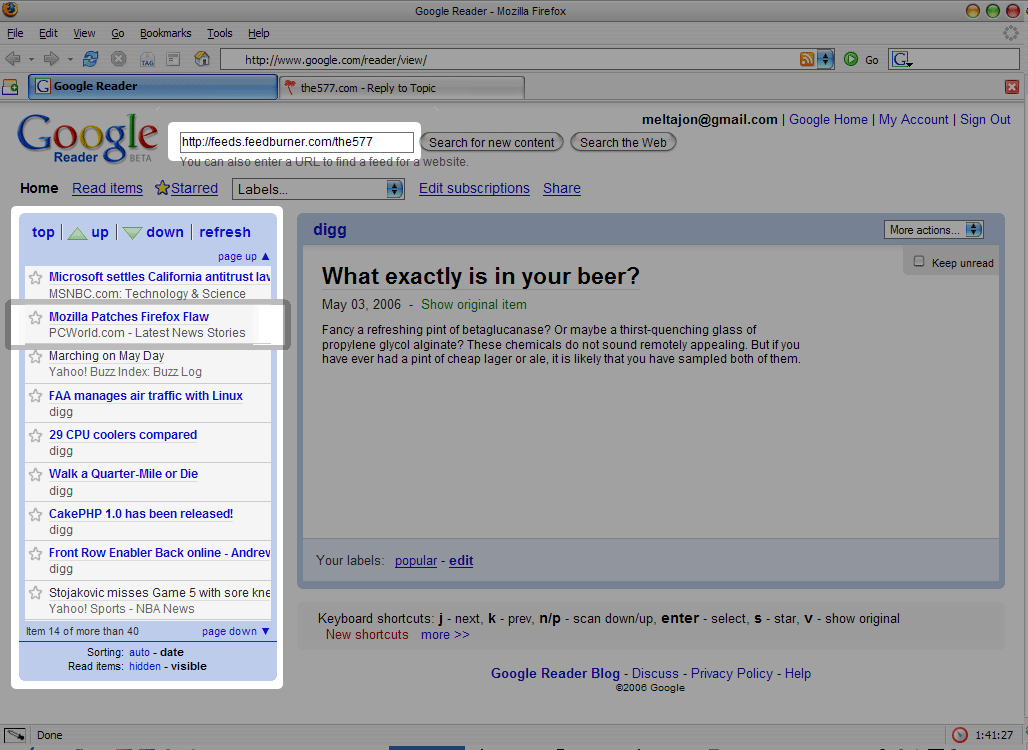Click the browser back arrow icon
The width and height of the screenshot is (1028, 750).
coord(13,59)
